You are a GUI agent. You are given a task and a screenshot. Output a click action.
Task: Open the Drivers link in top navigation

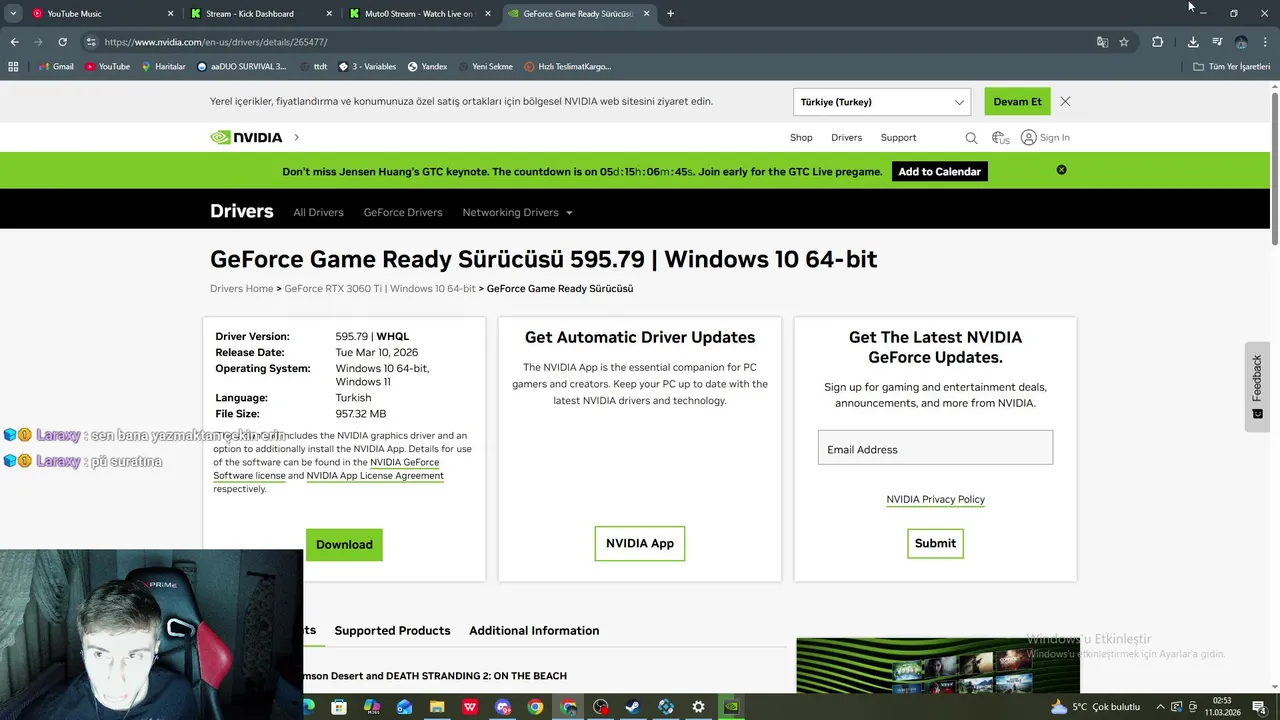tap(846, 138)
